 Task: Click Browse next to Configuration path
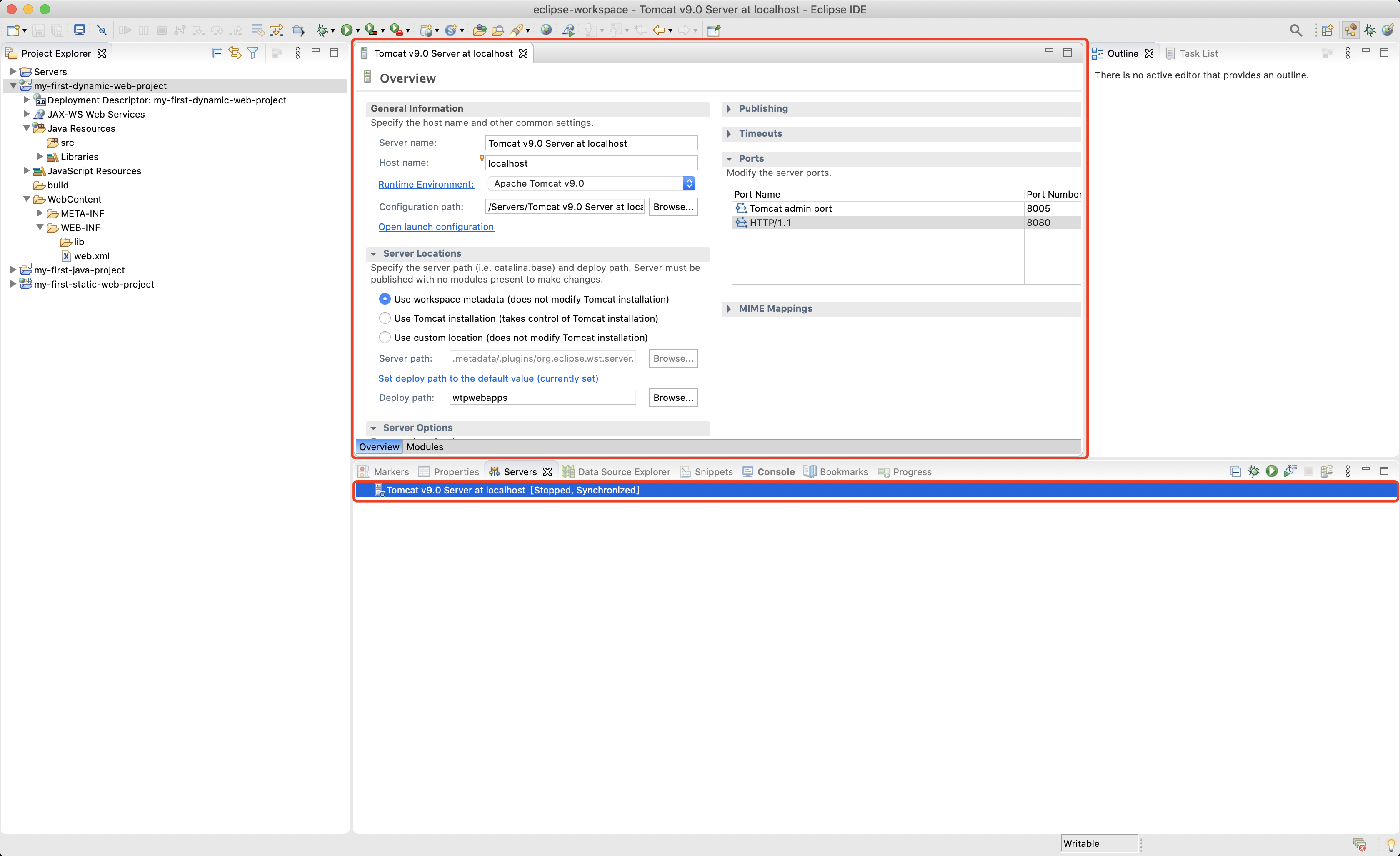[673, 207]
